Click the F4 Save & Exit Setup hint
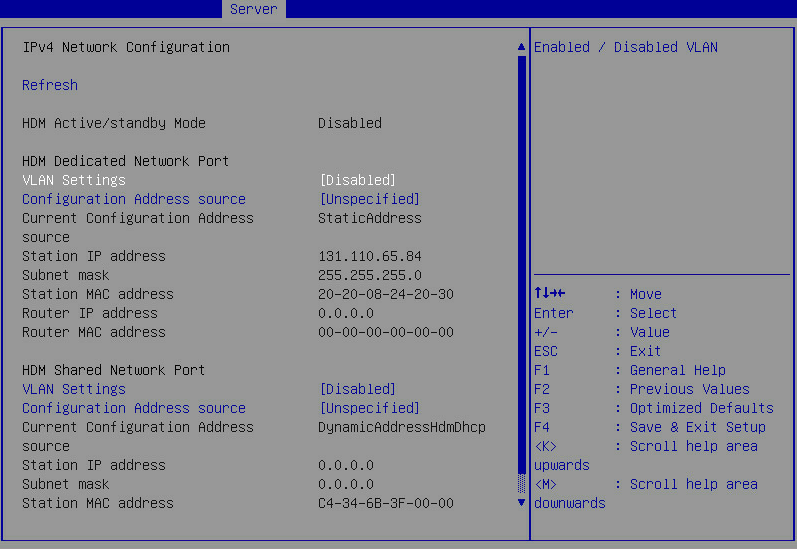 [x=650, y=427]
